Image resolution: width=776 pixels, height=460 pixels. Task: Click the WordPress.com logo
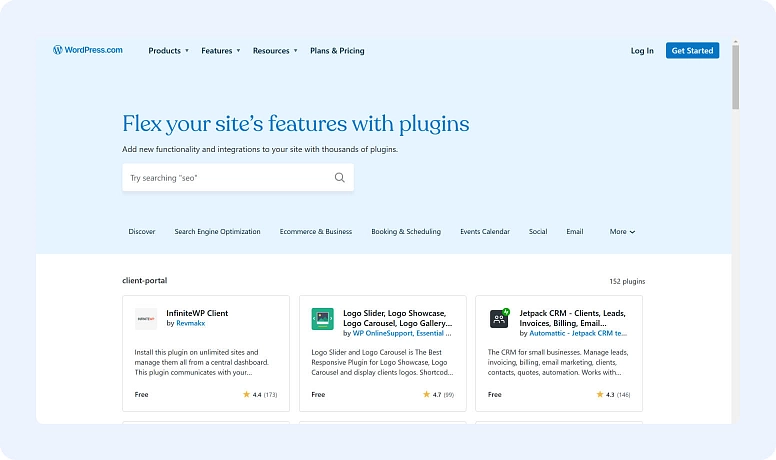(x=88, y=50)
